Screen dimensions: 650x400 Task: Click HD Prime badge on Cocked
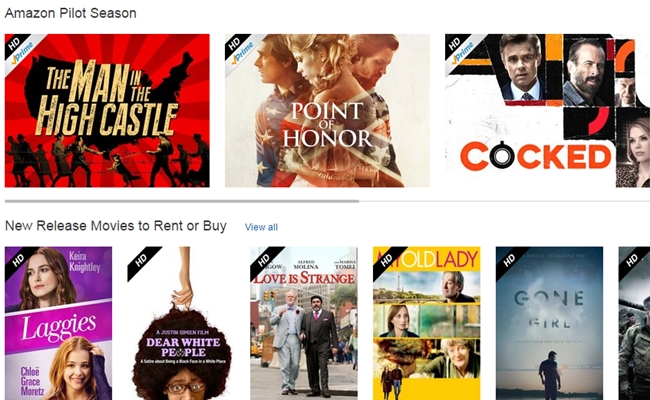460,50
